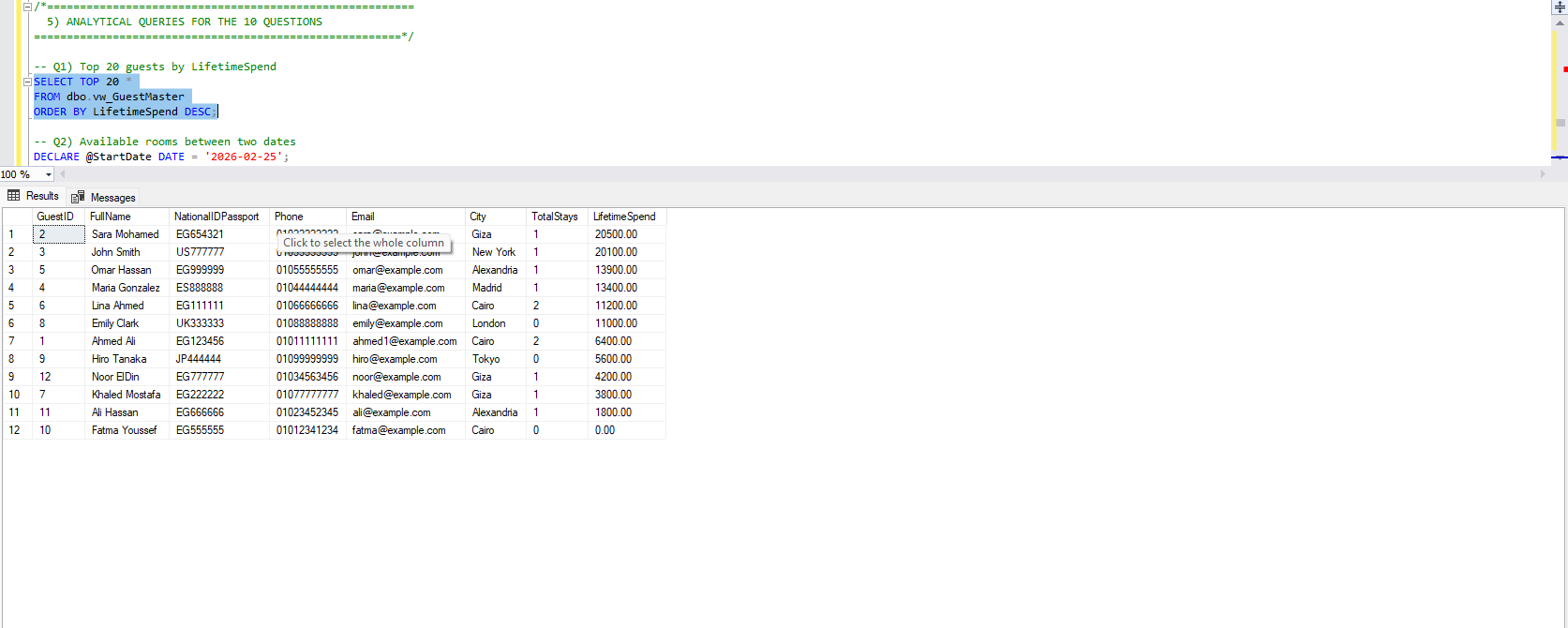Click the split editor handle at top right
The height and width of the screenshot is (628, 1568).
[x=1560, y=7]
